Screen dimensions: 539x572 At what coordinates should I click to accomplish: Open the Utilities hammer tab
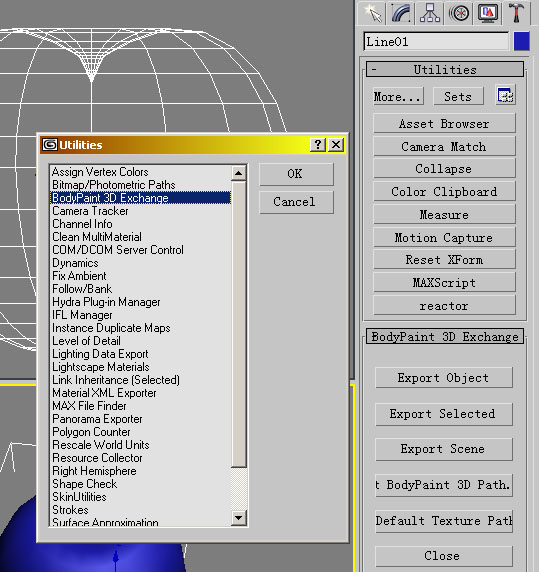pos(516,13)
